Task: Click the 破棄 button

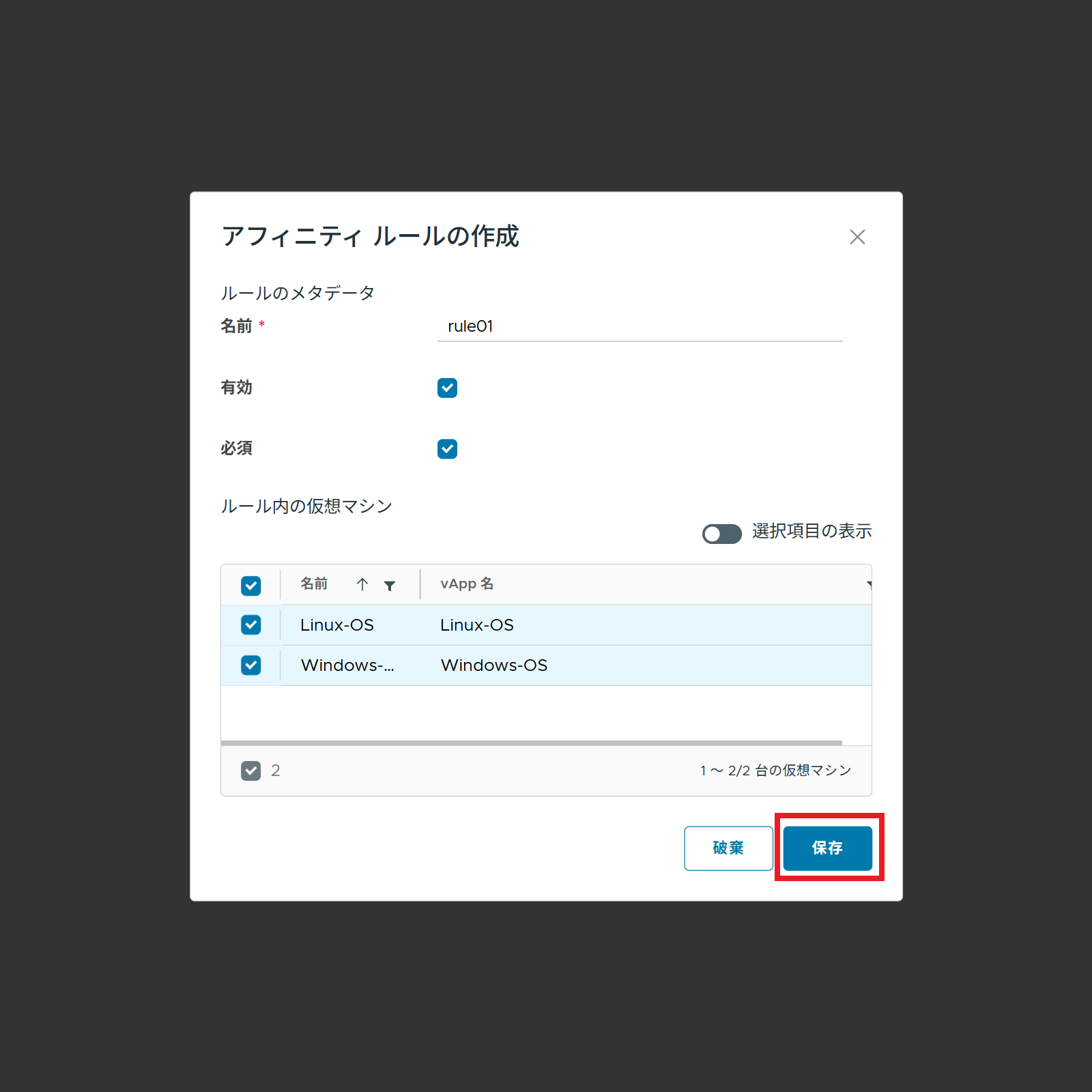Action: coord(728,848)
